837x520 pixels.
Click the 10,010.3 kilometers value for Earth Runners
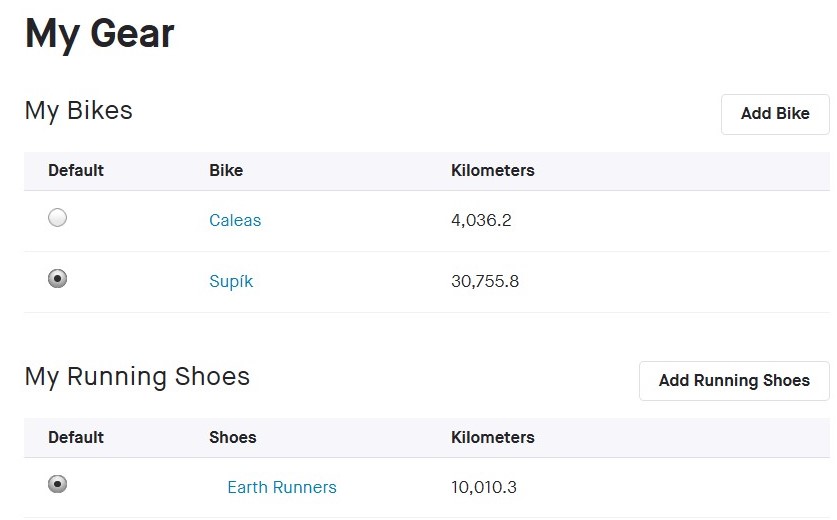[484, 487]
